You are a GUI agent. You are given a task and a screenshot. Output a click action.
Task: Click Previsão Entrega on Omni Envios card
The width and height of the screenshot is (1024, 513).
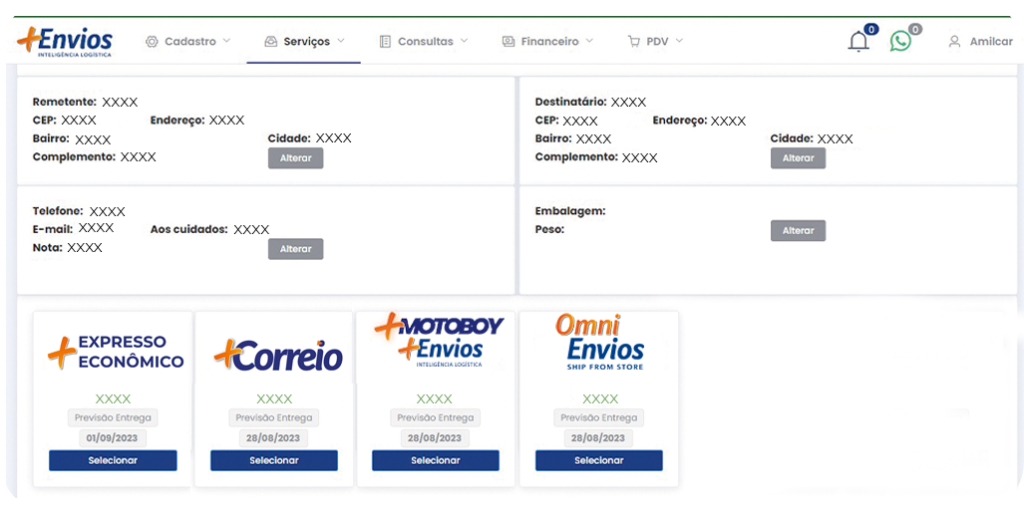point(599,418)
